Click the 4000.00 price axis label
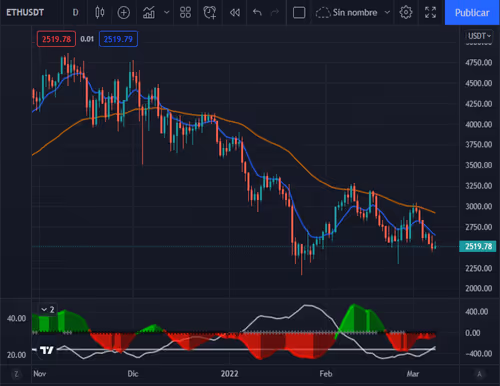500x386 pixels. [x=478, y=124]
